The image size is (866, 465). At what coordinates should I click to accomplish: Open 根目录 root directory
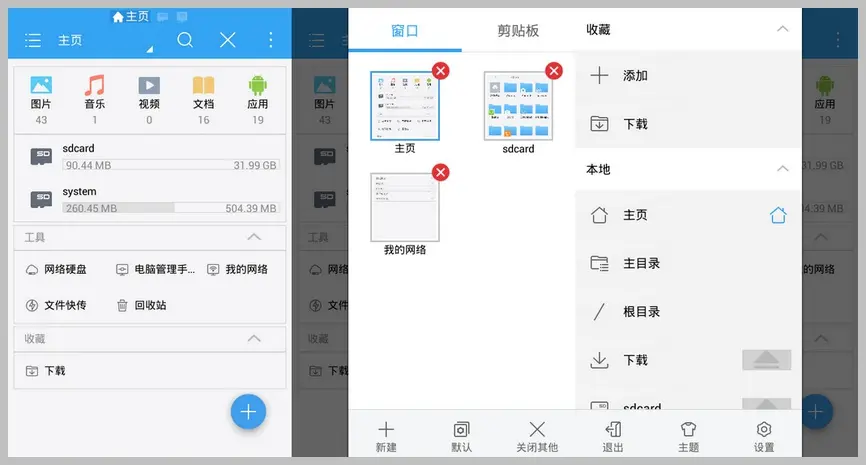(688, 311)
